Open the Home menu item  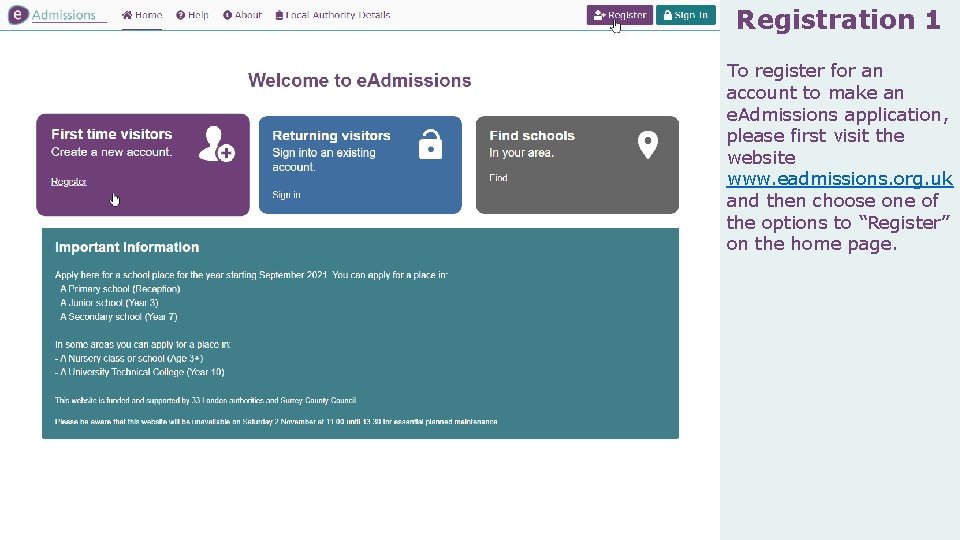coord(141,15)
